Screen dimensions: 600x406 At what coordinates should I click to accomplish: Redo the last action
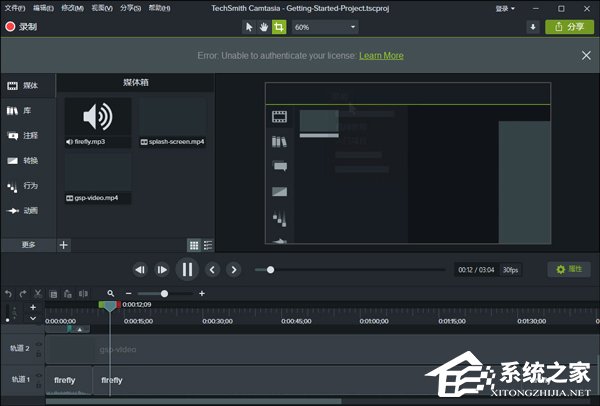[23, 294]
